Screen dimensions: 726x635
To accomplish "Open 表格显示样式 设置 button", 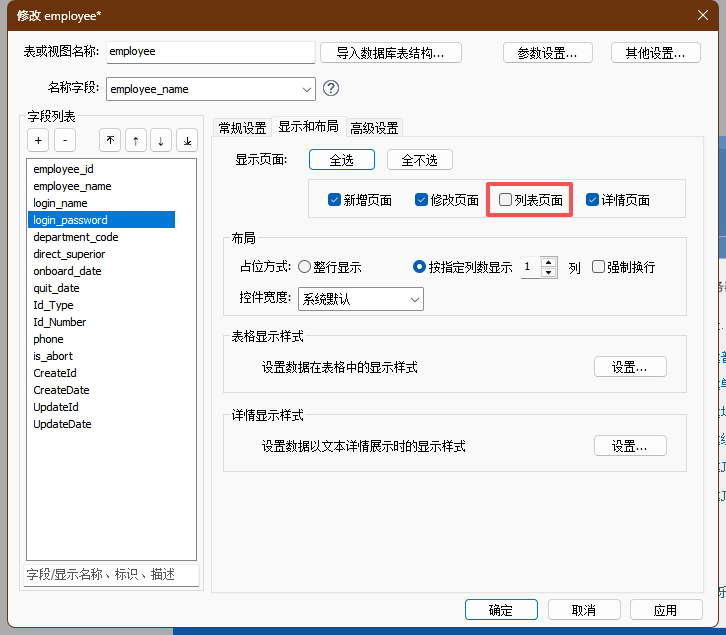I will 630,367.
